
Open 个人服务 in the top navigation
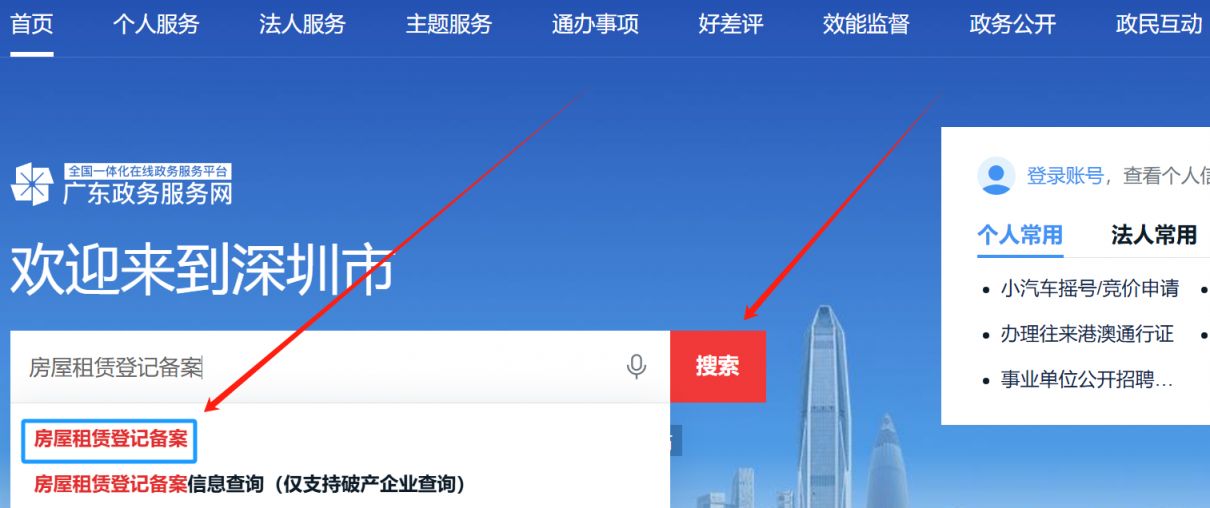point(156,25)
